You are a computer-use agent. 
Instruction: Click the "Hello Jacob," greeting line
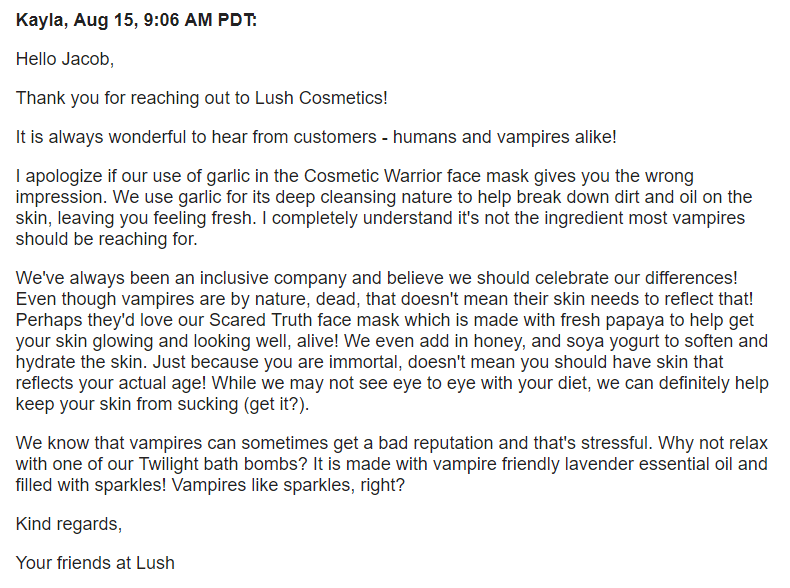coord(65,59)
